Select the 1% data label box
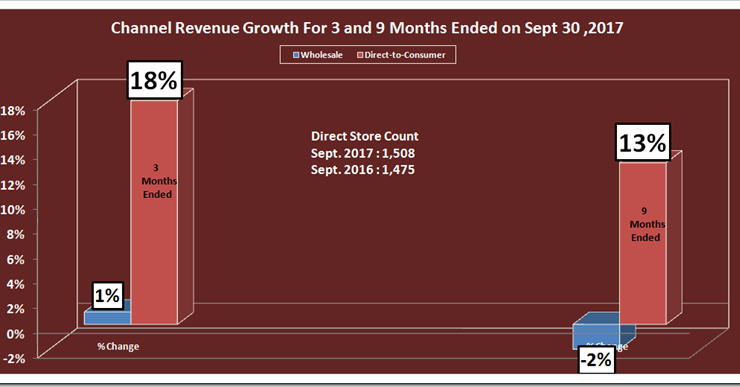 [108, 296]
